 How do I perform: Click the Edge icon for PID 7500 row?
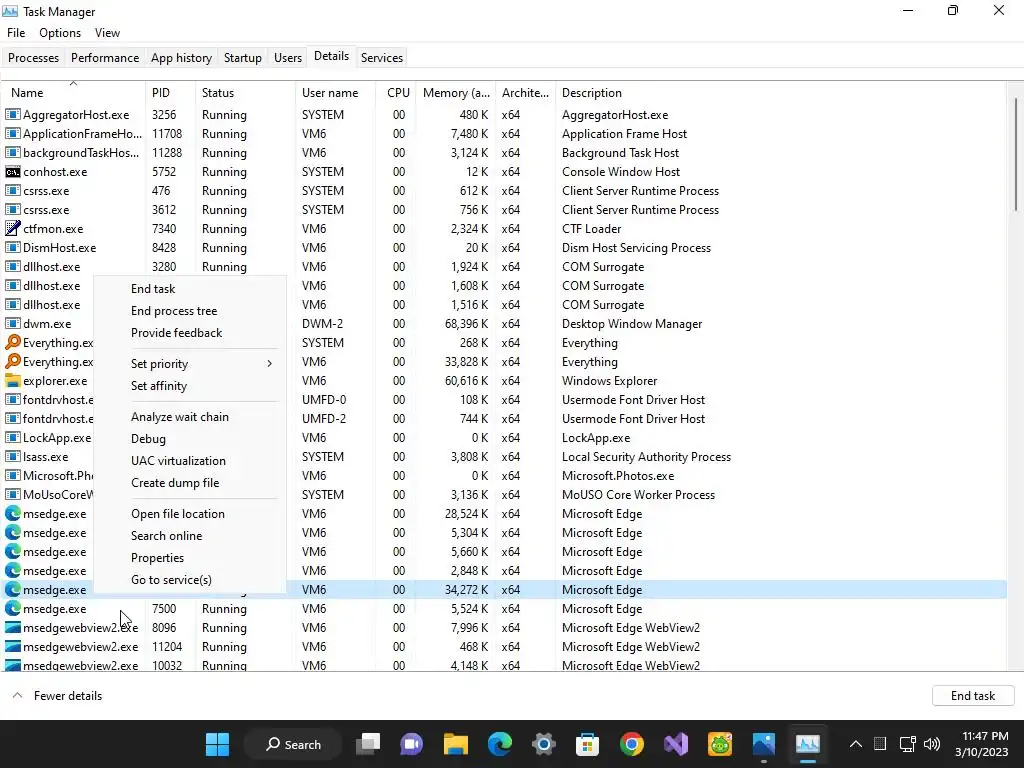(x=12, y=609)
